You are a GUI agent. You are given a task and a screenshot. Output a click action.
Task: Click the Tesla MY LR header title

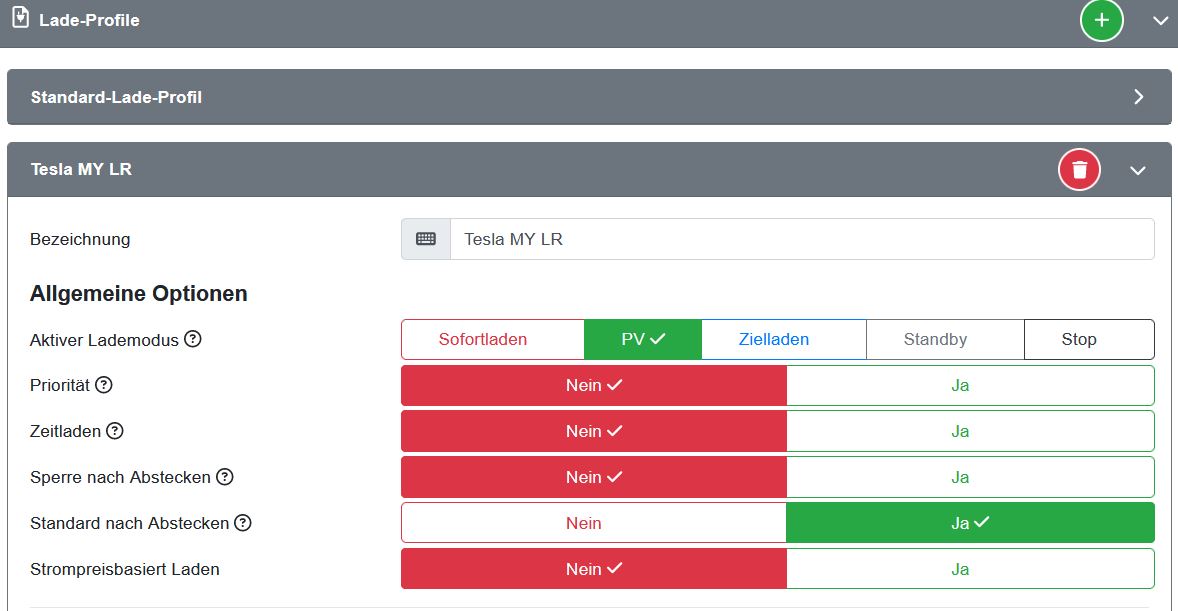point(81,170)
